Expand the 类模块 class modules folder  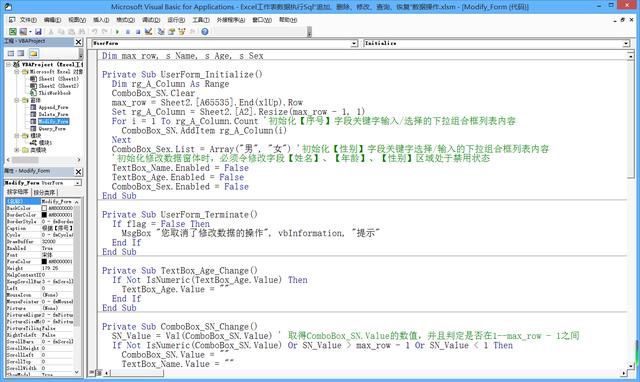point(17,150)
